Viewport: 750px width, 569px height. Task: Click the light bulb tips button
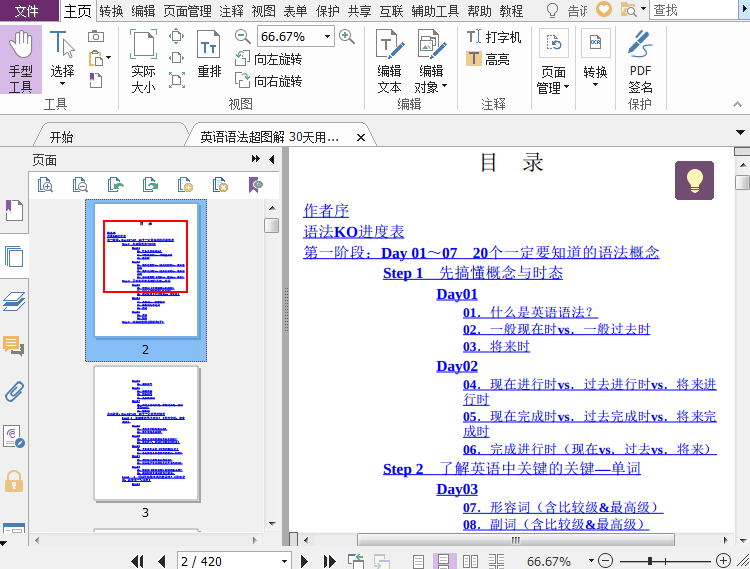coord(694,180)
